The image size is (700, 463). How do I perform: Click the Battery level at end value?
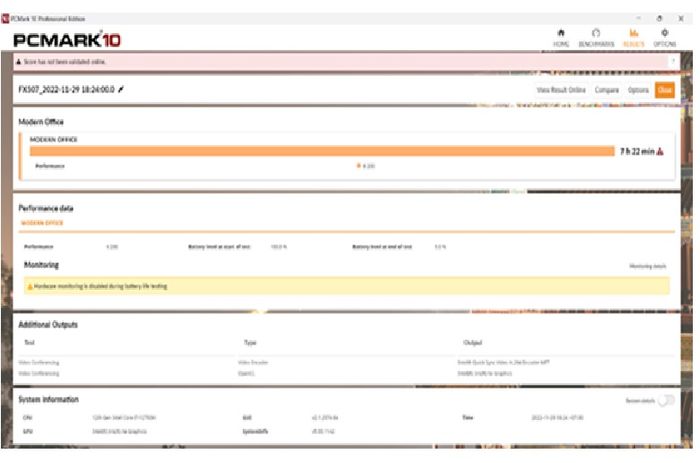tap(440, 246)
